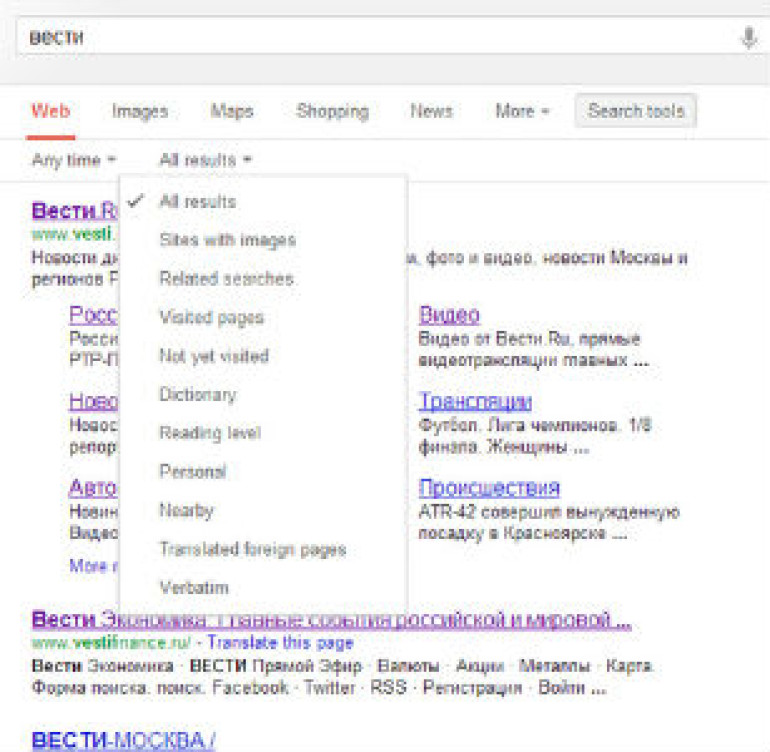Open the Any time dropdown

74,160
